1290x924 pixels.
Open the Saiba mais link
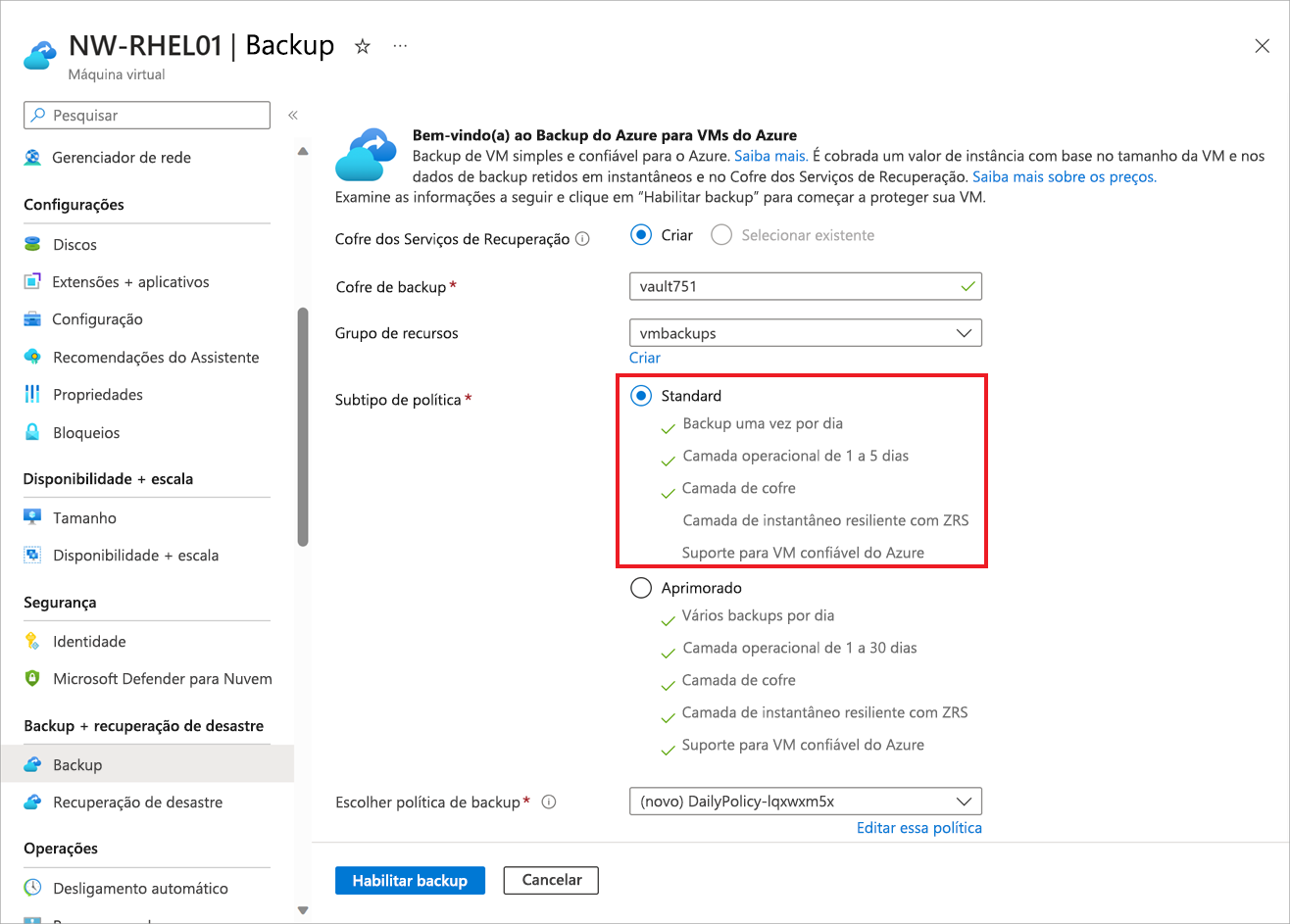click(770, 156)
